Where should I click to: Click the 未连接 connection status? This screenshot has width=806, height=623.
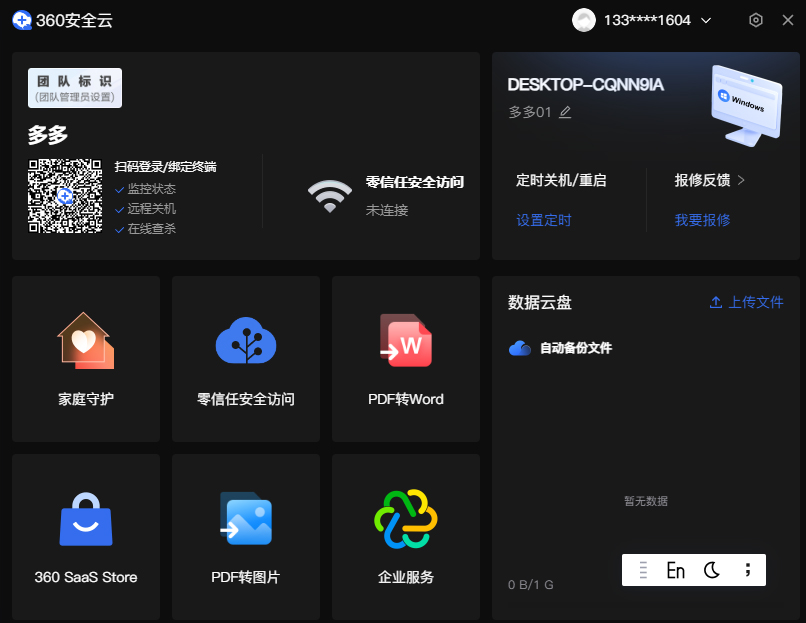coord(387,210)
